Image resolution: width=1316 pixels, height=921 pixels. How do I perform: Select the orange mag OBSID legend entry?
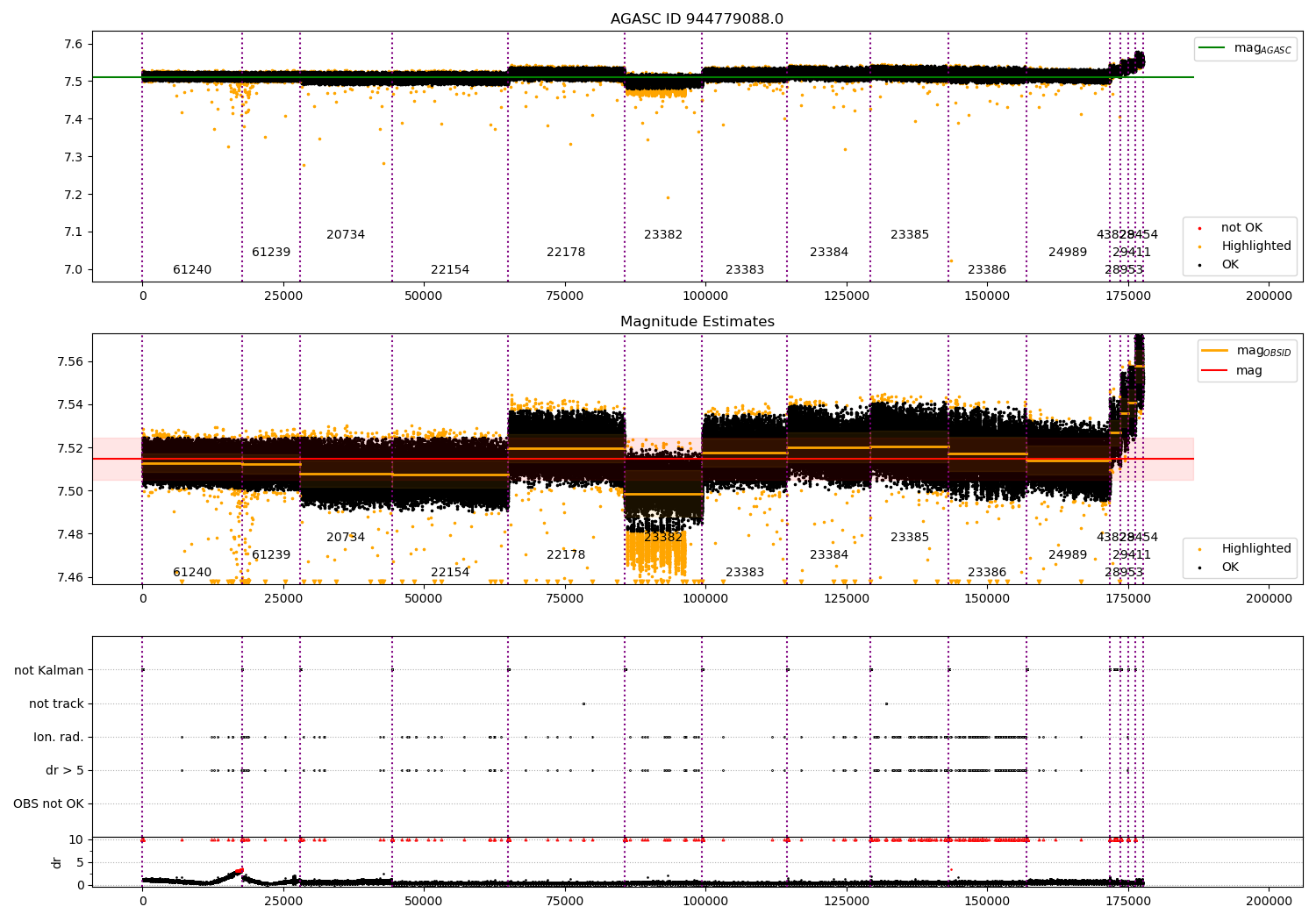point(1246,351)
